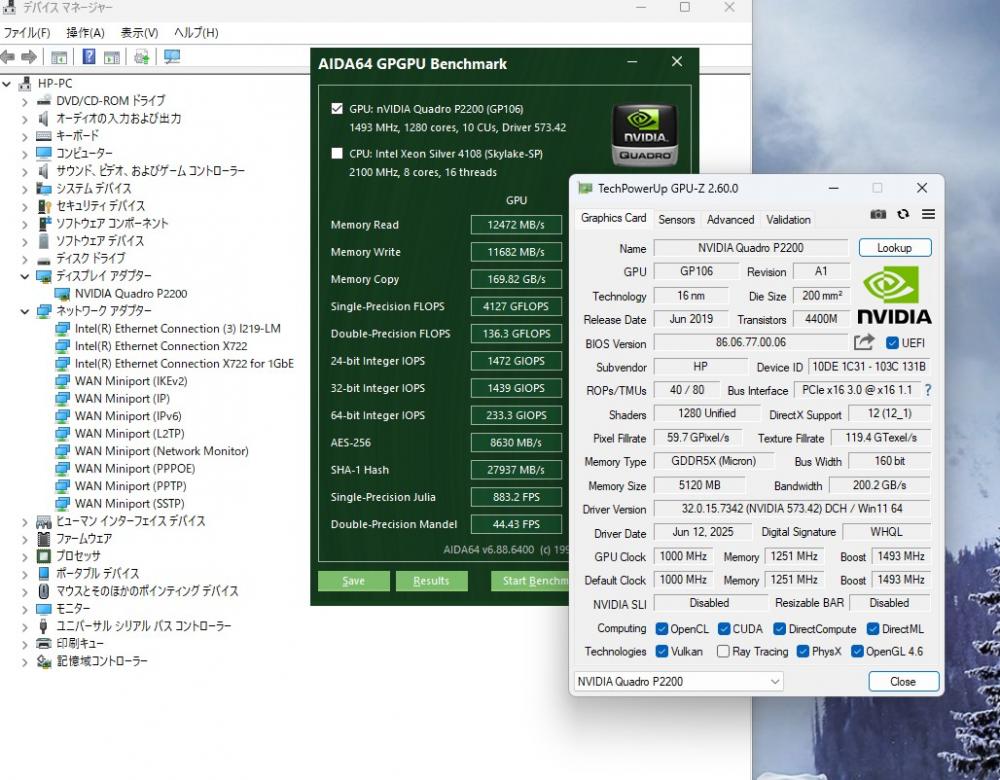The height and width of the screenshot is (780, 1000).
Task: Click the Close button in GPU-Z
Action: click(x=903, y=681)
